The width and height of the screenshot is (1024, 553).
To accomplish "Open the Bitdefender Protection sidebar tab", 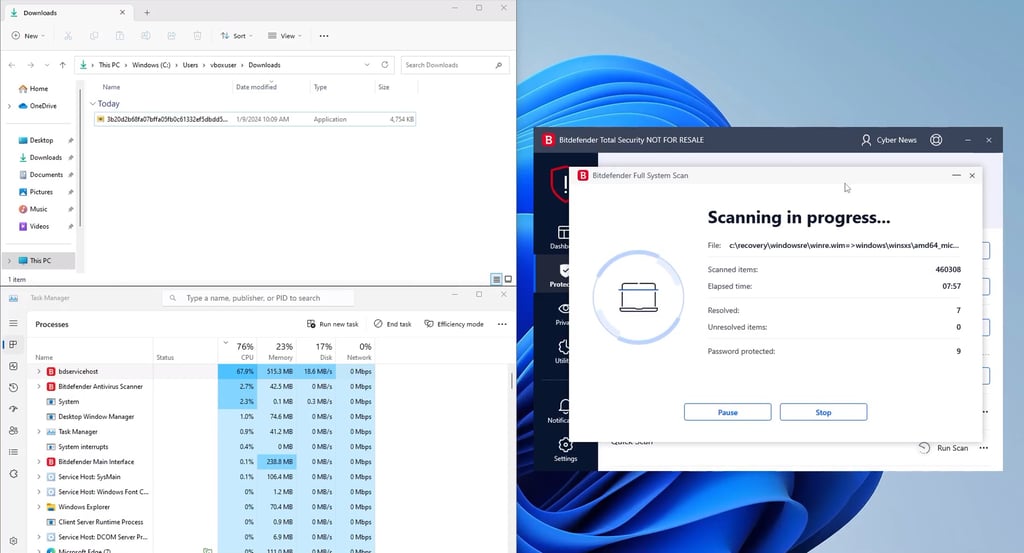I will (558, 276).
